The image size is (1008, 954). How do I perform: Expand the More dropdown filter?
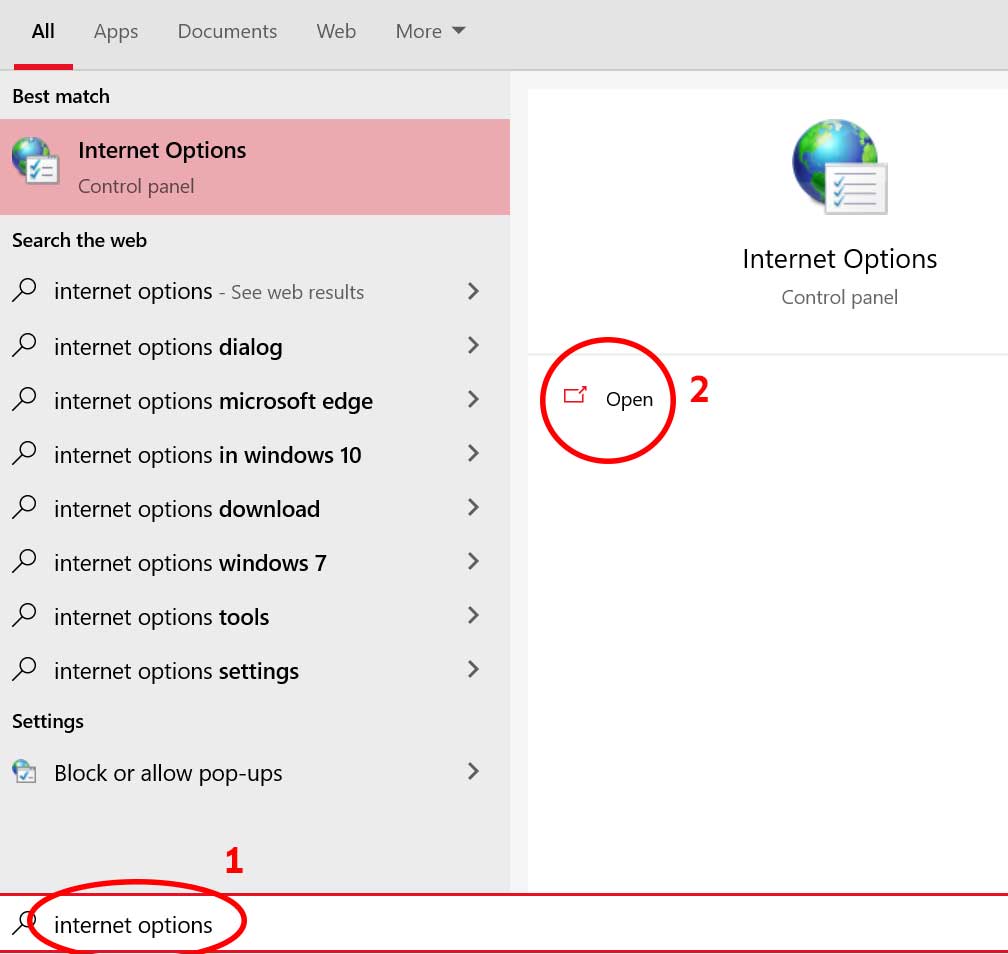click(x=430, y=32)
